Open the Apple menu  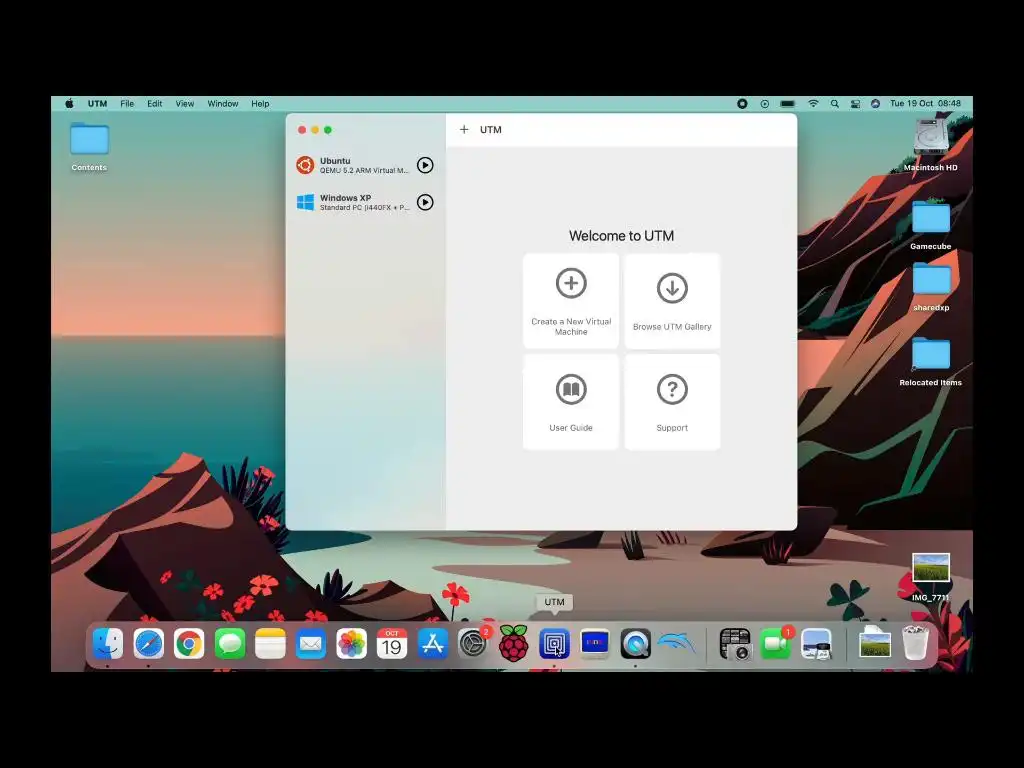coord(69,103)
